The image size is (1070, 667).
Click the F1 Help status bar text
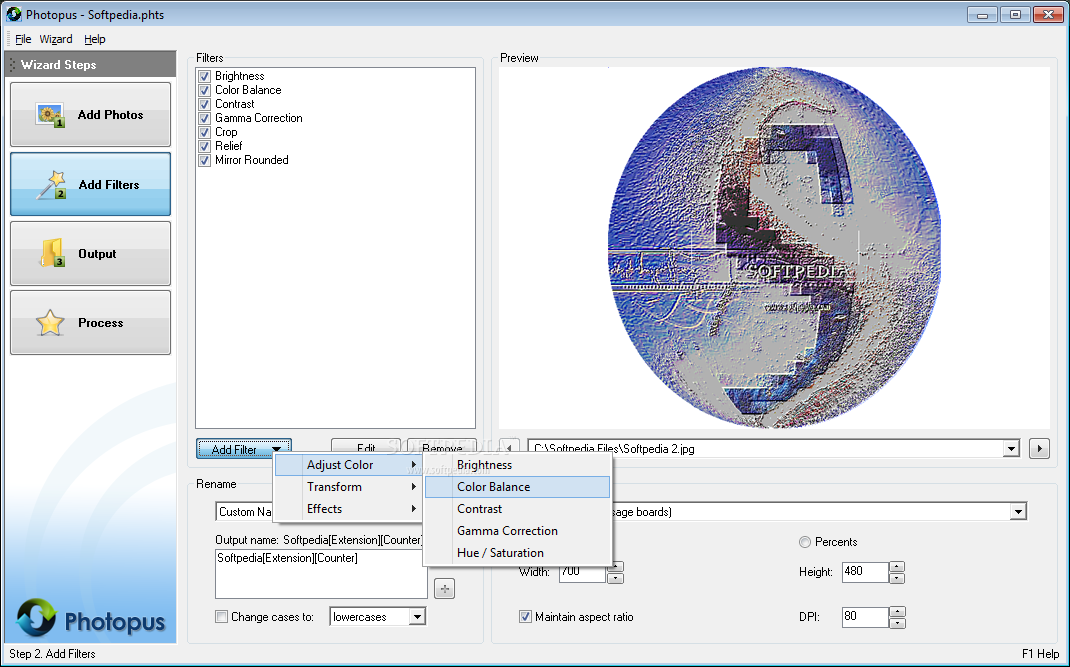click(1041, 653)
